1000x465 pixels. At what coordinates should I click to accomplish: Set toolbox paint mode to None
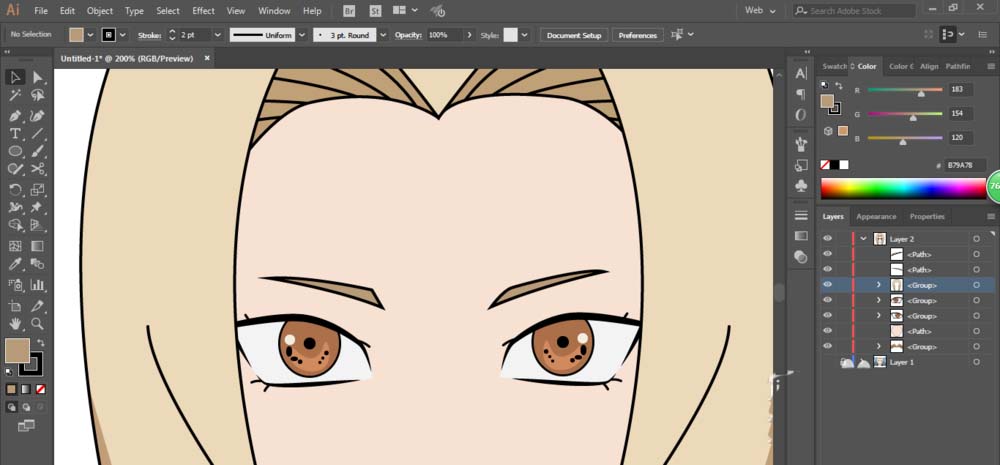40,389
